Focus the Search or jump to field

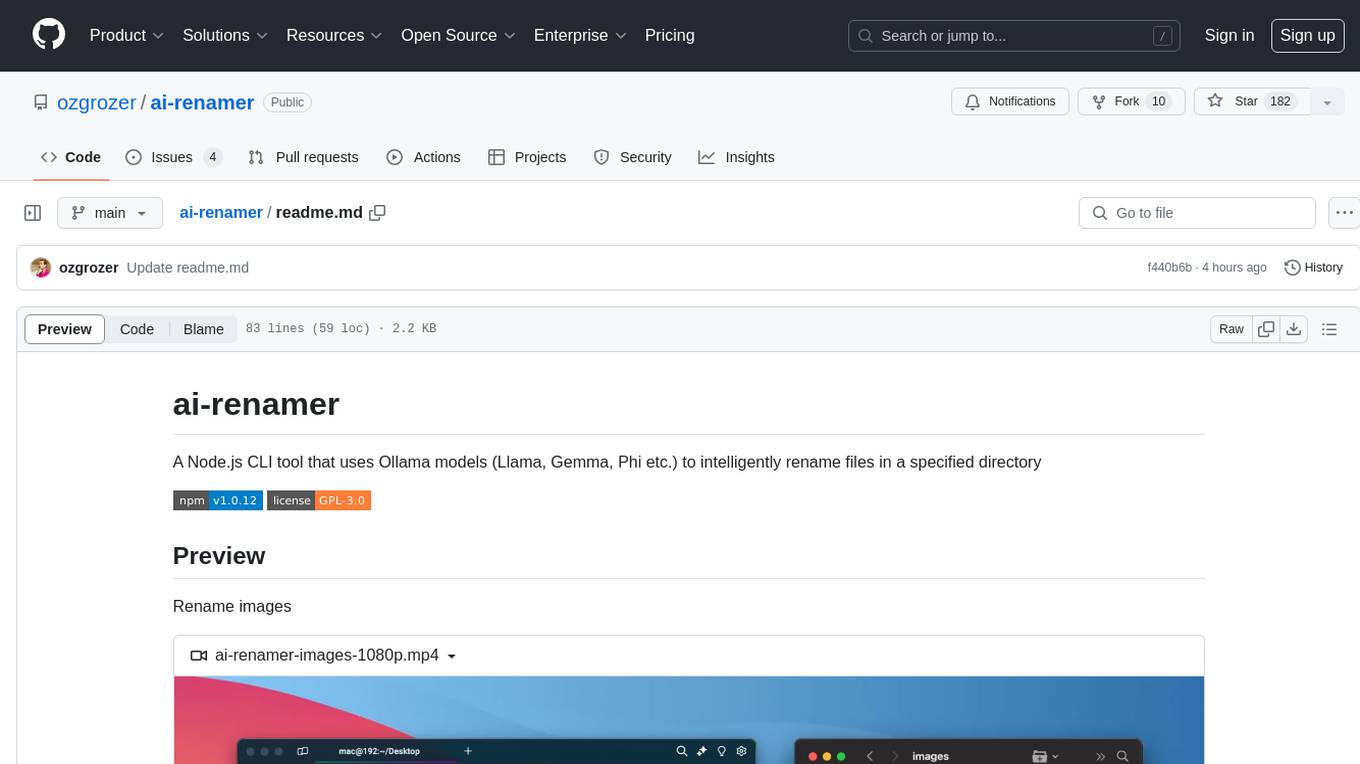click(1014, 36)
